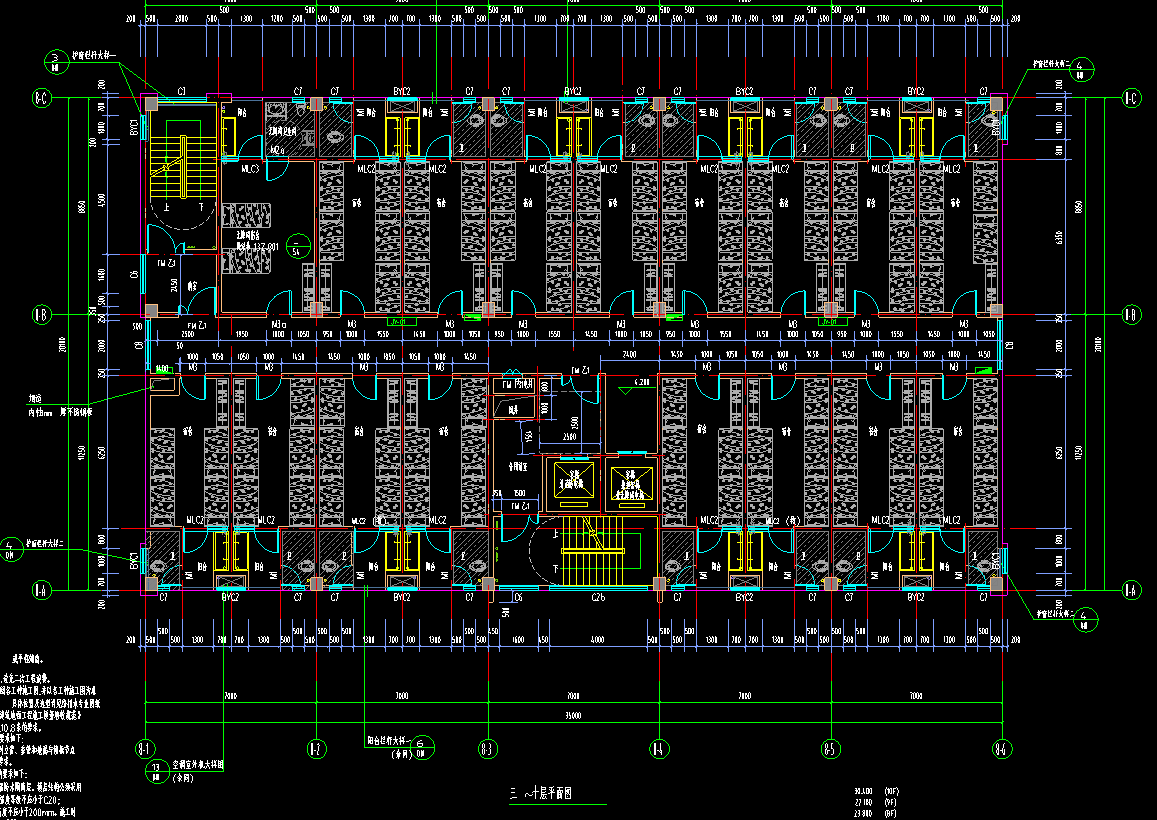Click the 8-6 axis bubble at bottom right
The image size is (1157, 820).
(x=1002, y=748)
